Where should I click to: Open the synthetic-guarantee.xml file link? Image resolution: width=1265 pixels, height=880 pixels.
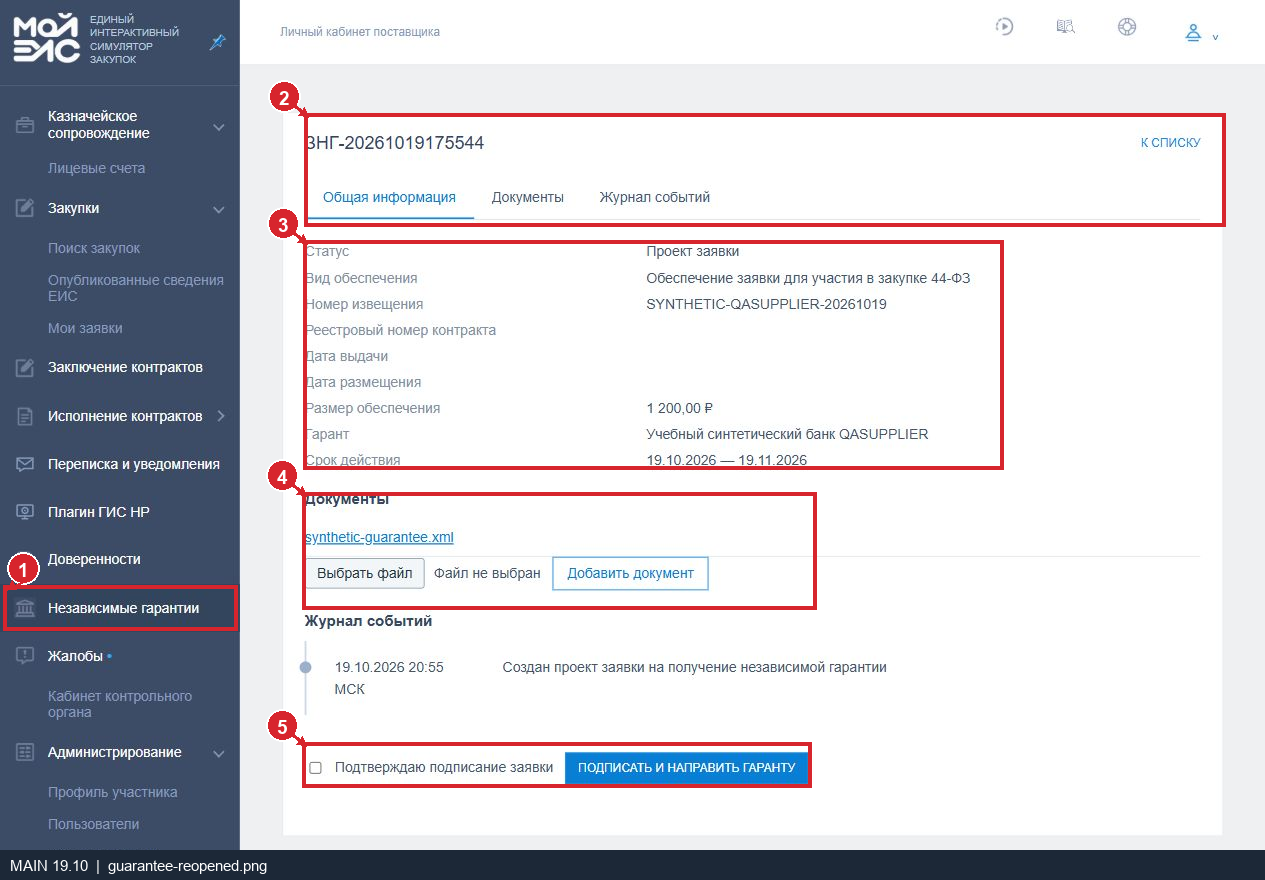(379, 537)
